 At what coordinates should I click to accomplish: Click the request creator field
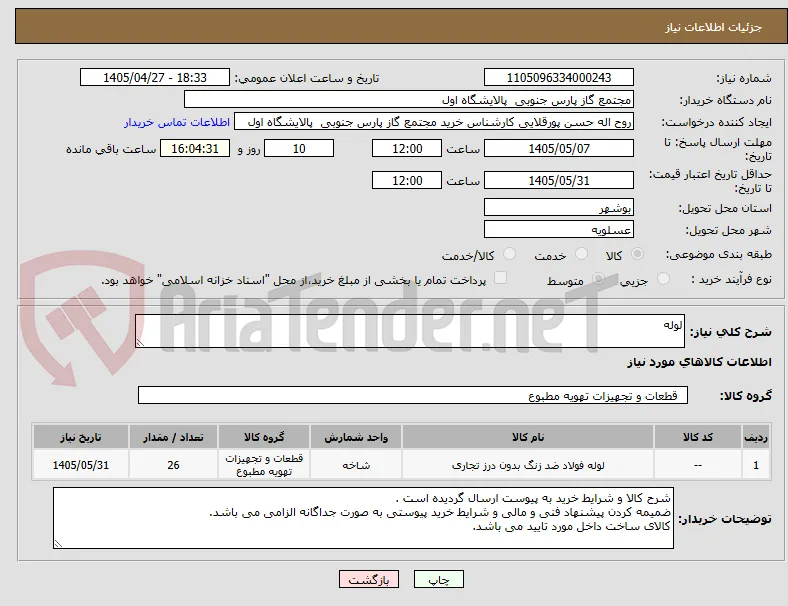(434, 122)
